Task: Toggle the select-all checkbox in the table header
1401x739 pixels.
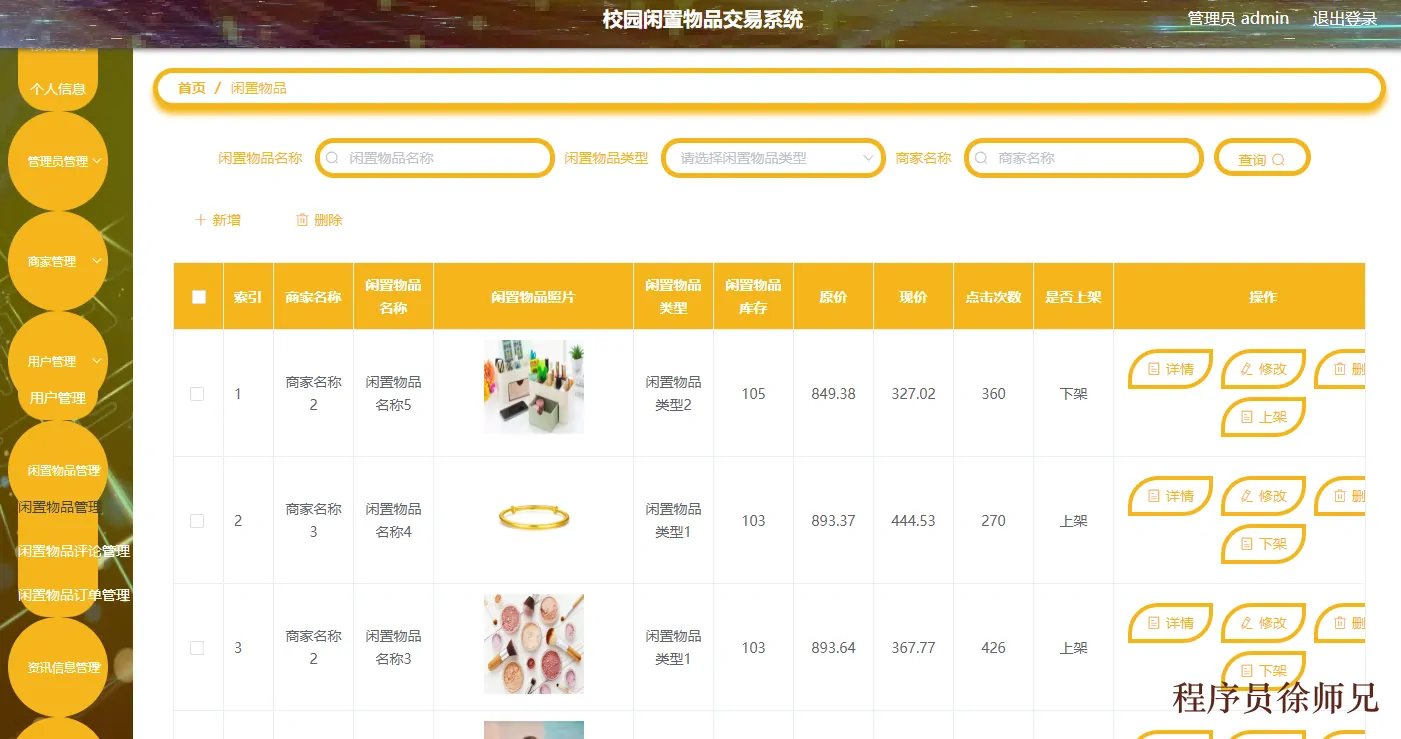Action: click(199, 297)
